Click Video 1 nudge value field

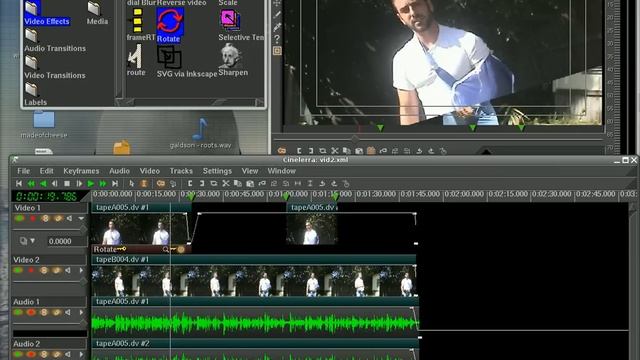(67, 241)
